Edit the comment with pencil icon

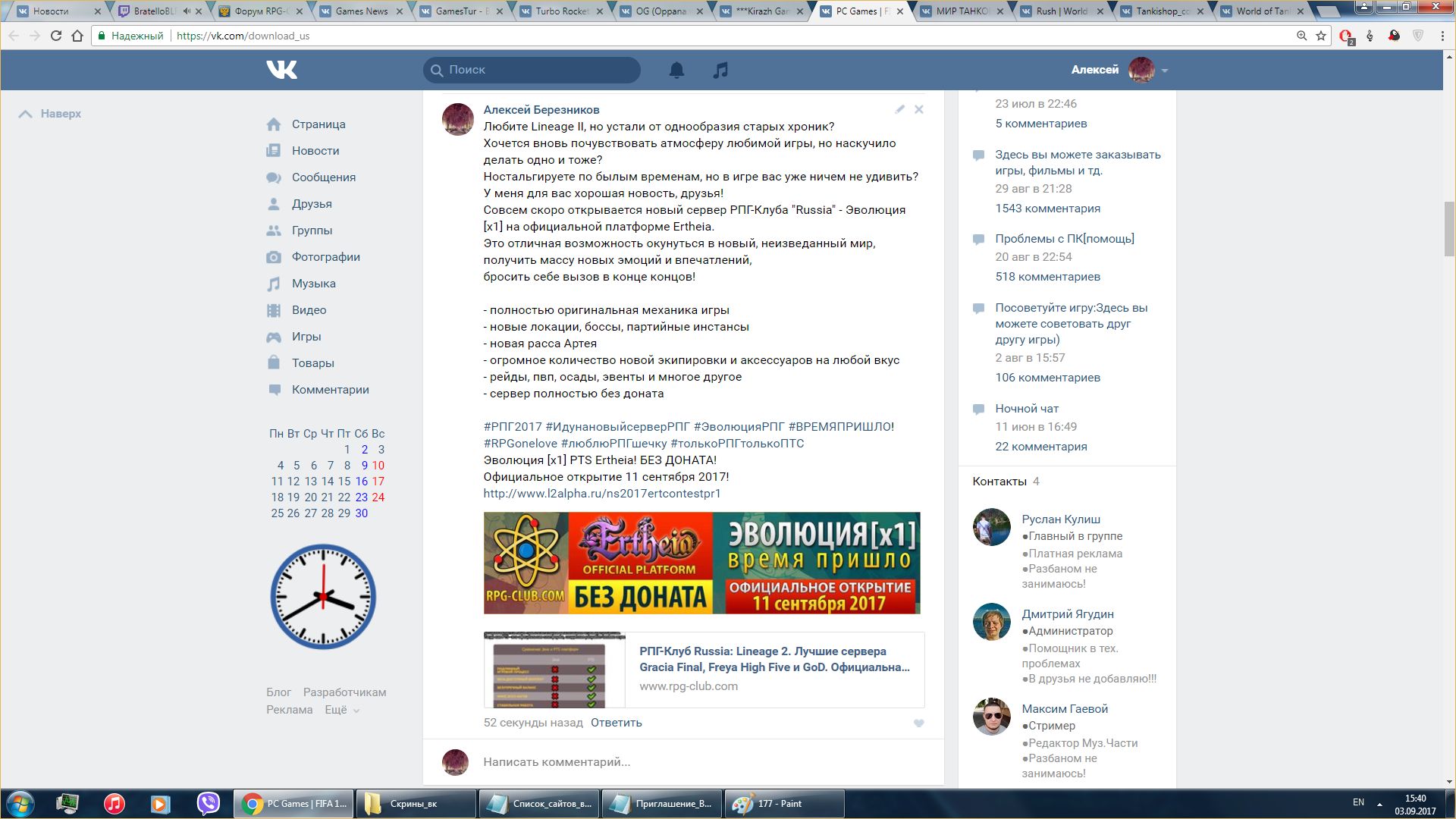point(899,109)
